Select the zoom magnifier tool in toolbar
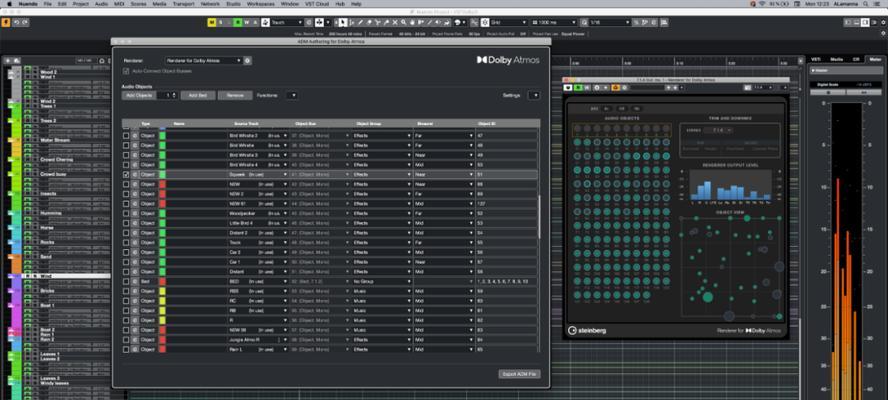Screen dimensions: 888x400 403,22
